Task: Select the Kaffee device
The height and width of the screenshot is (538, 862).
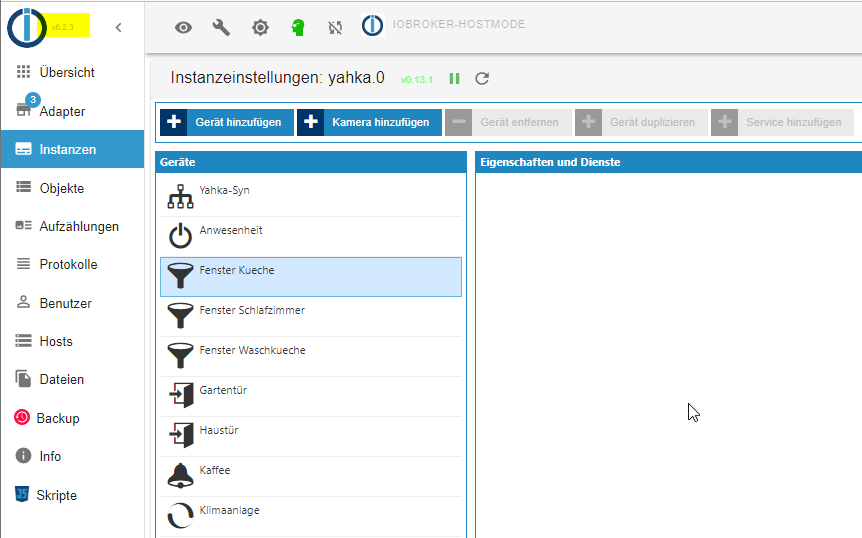Action: [x=311, y=477]
